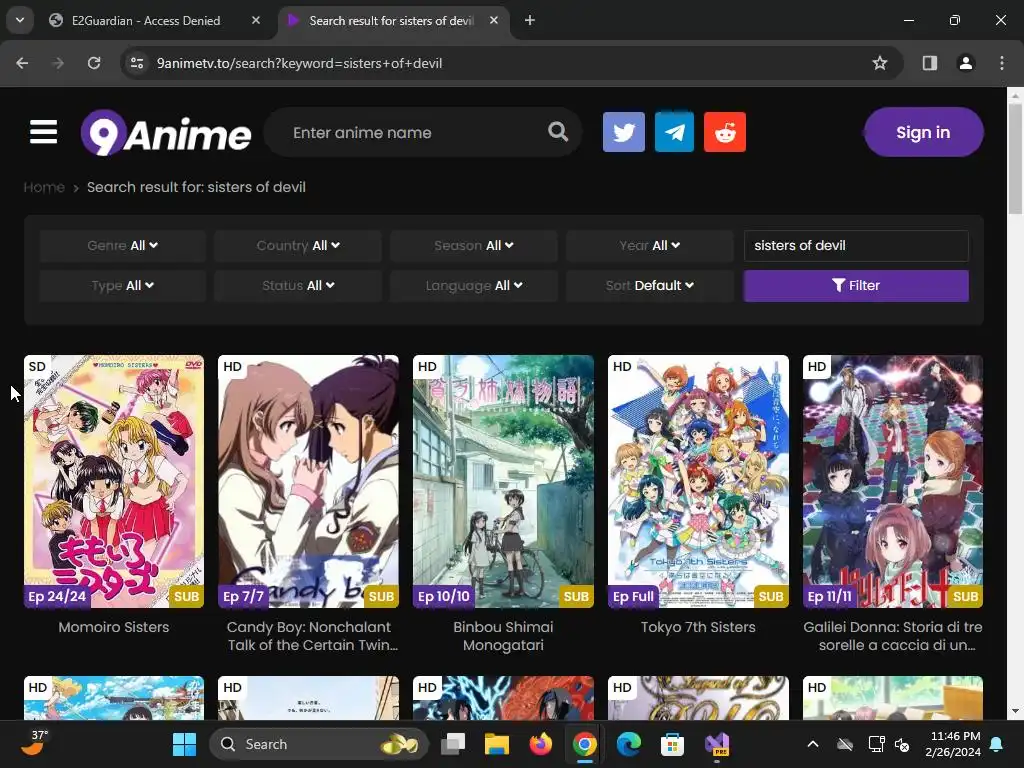
Task: Click the page vertical scrollbar thumb
Action: click(x=1015, y=159)
